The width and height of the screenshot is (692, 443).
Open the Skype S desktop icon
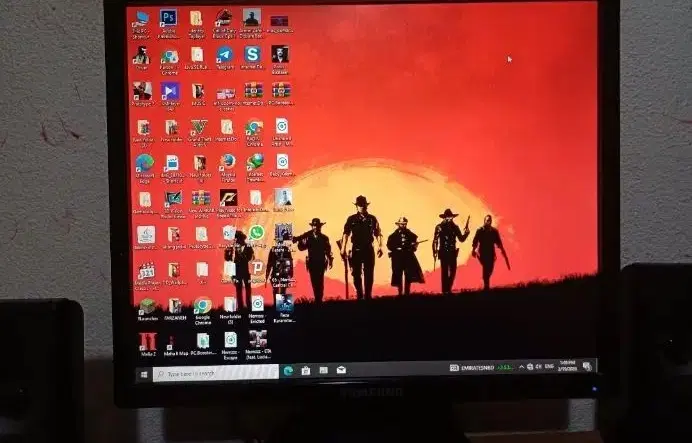point(252,58)
